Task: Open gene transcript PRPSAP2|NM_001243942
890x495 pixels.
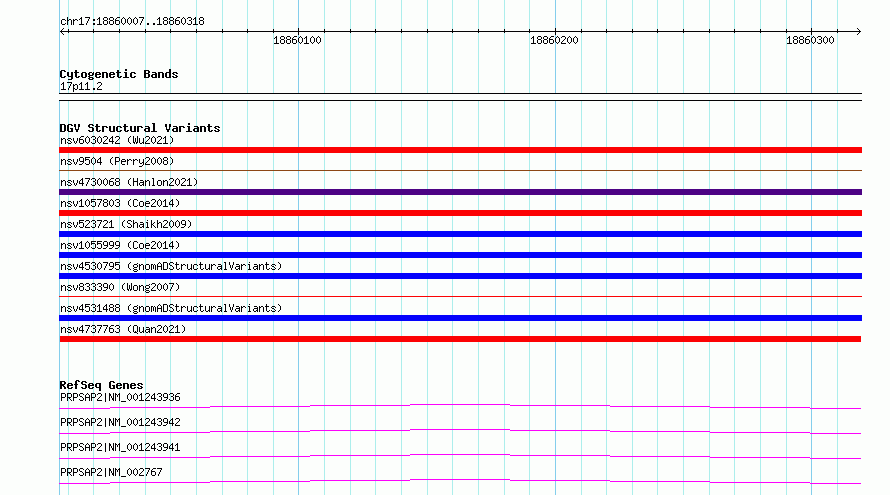Action: (x=120, y=422)
